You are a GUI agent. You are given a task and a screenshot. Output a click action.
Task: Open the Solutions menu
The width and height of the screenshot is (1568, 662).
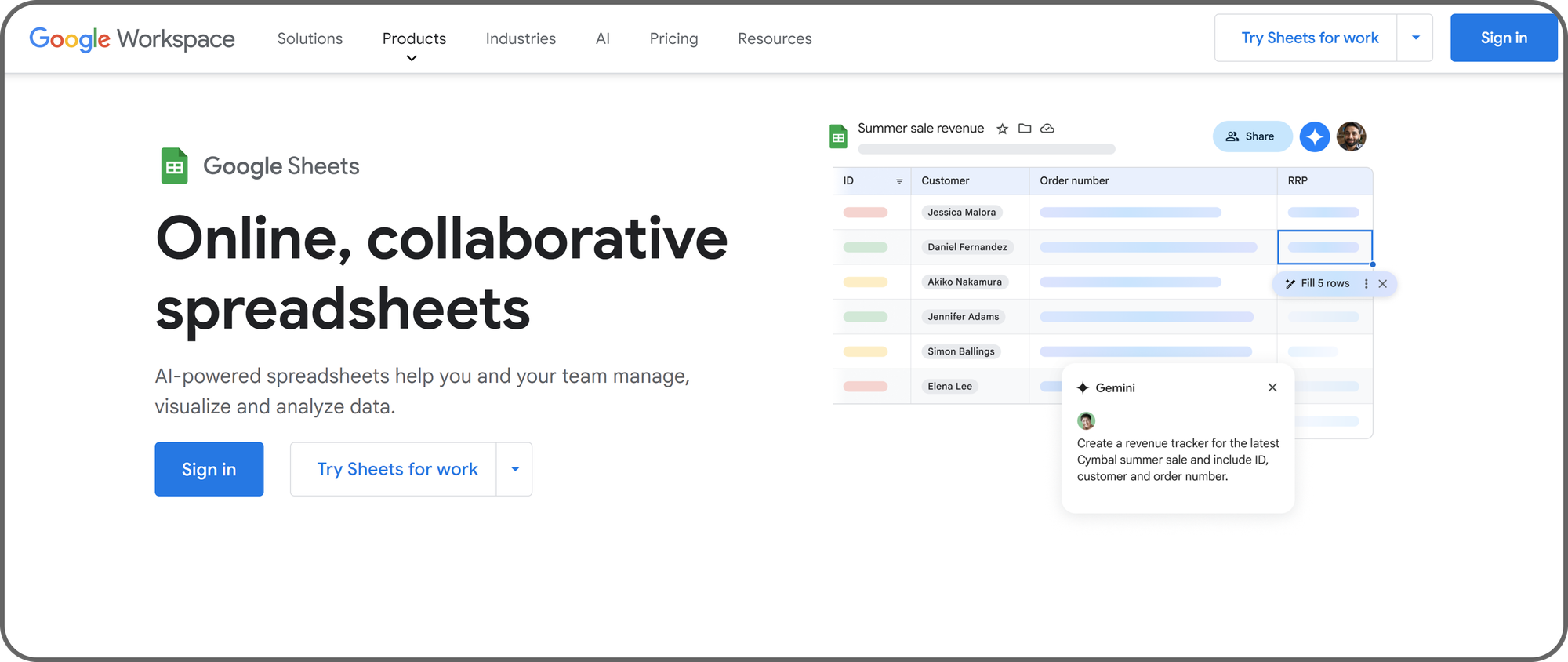[310, 38]
